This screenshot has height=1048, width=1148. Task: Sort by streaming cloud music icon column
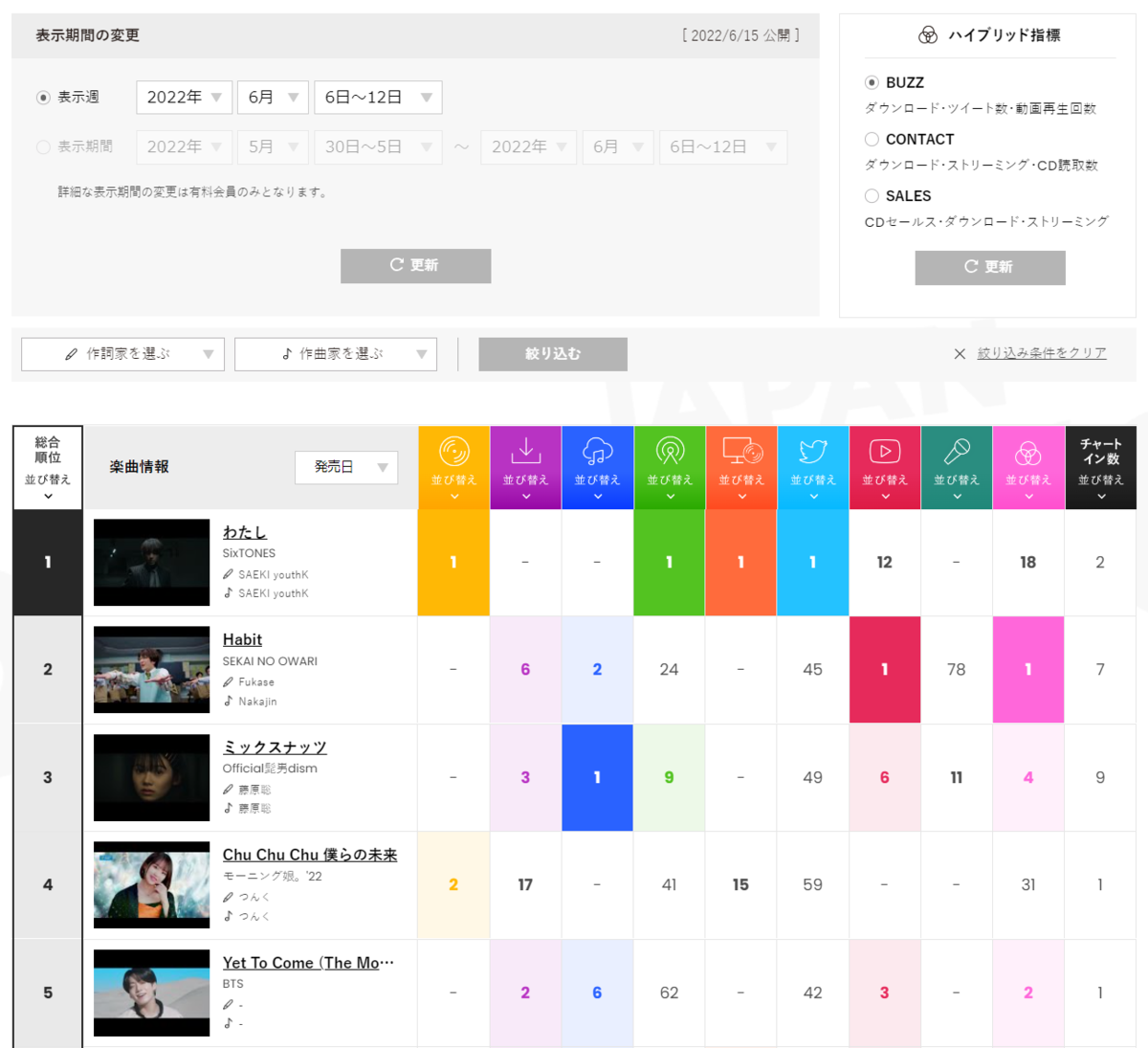point(597,467)
